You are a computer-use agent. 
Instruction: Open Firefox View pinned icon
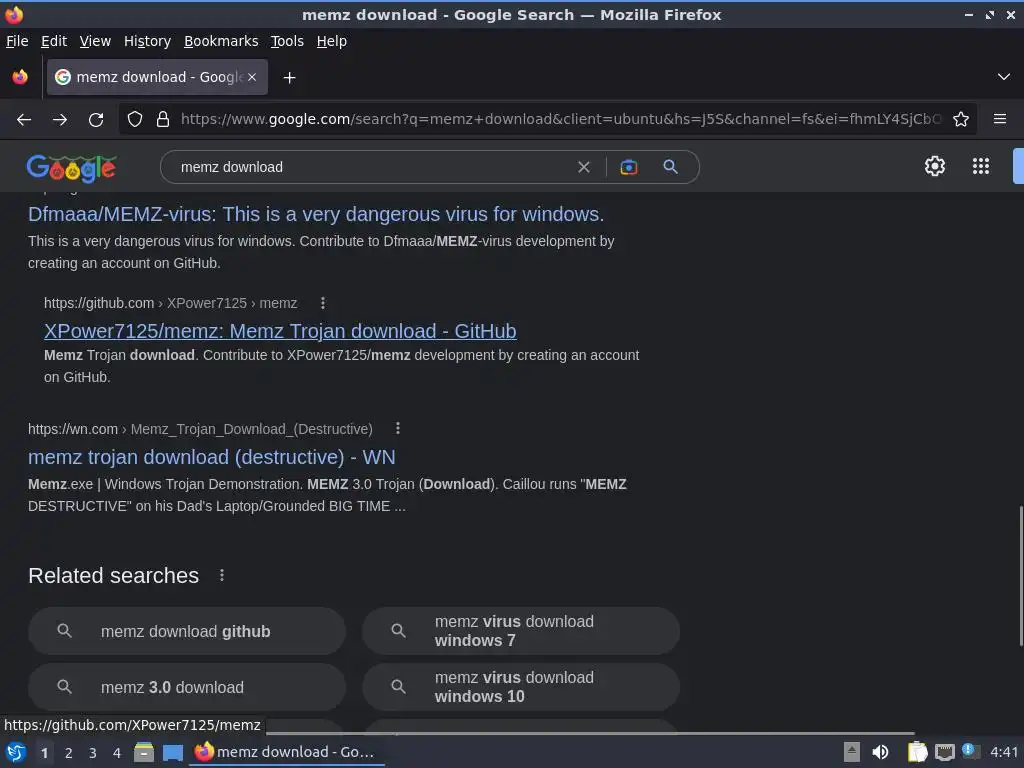pyautogui.click(x=20, y=77)
